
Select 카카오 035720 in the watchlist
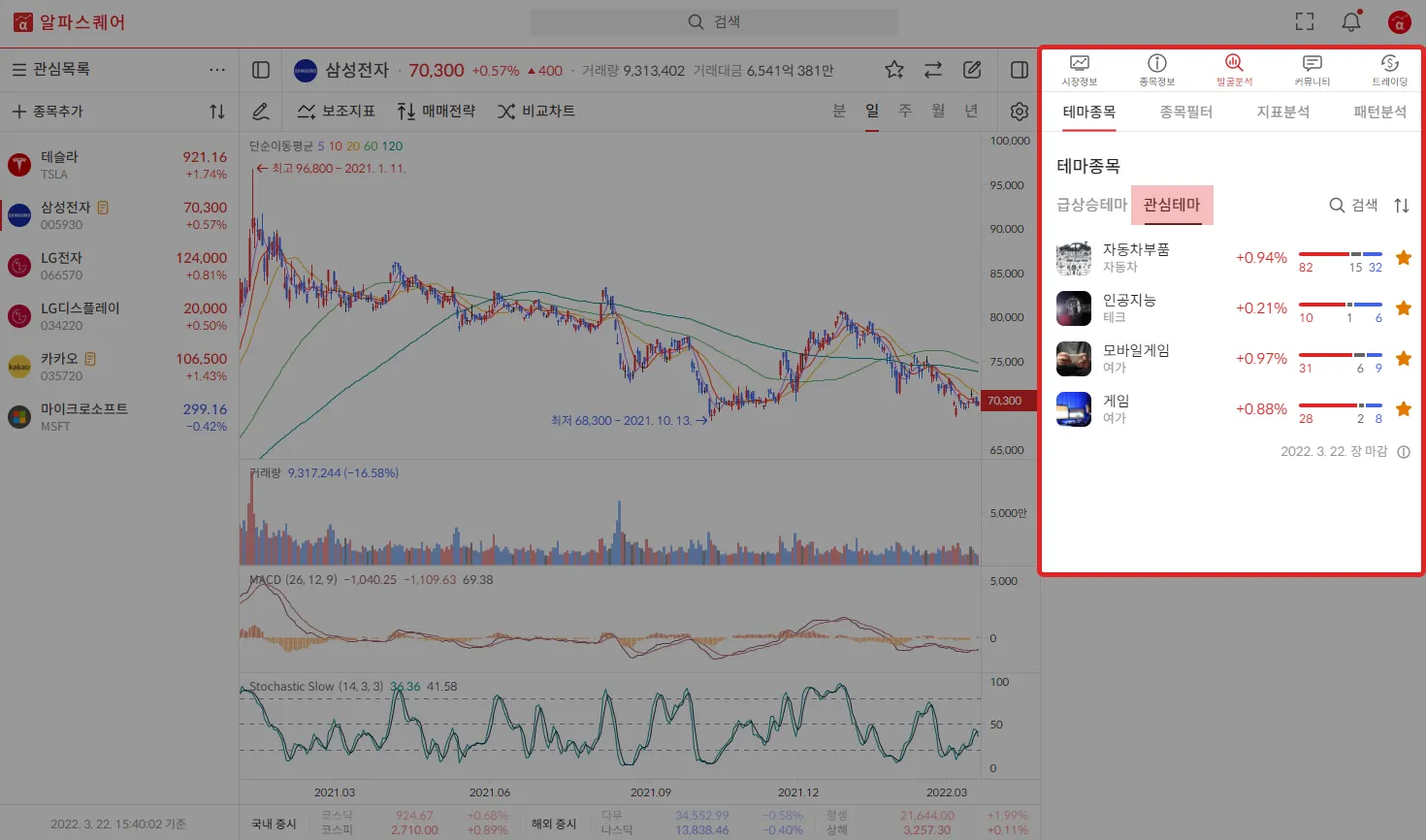[x=119, y=367]
